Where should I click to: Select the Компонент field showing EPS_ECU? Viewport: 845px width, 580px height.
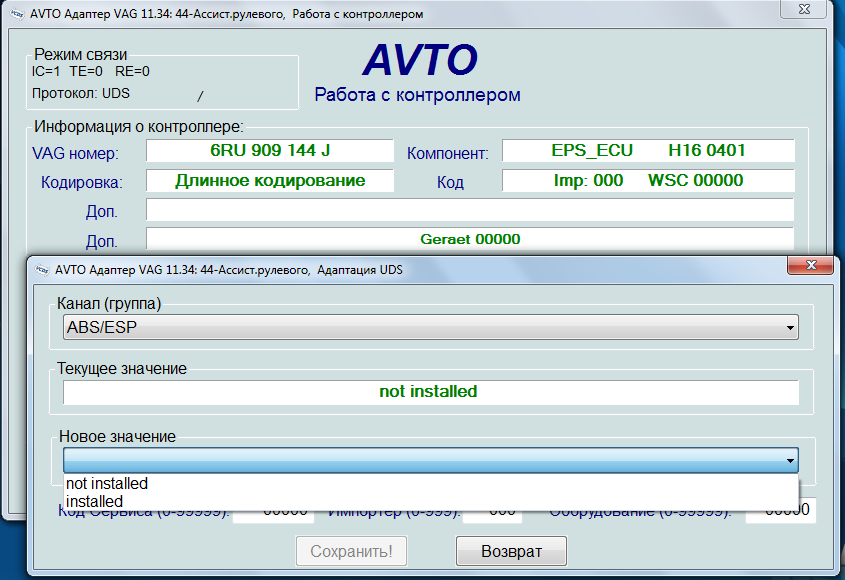coord(648,151)
